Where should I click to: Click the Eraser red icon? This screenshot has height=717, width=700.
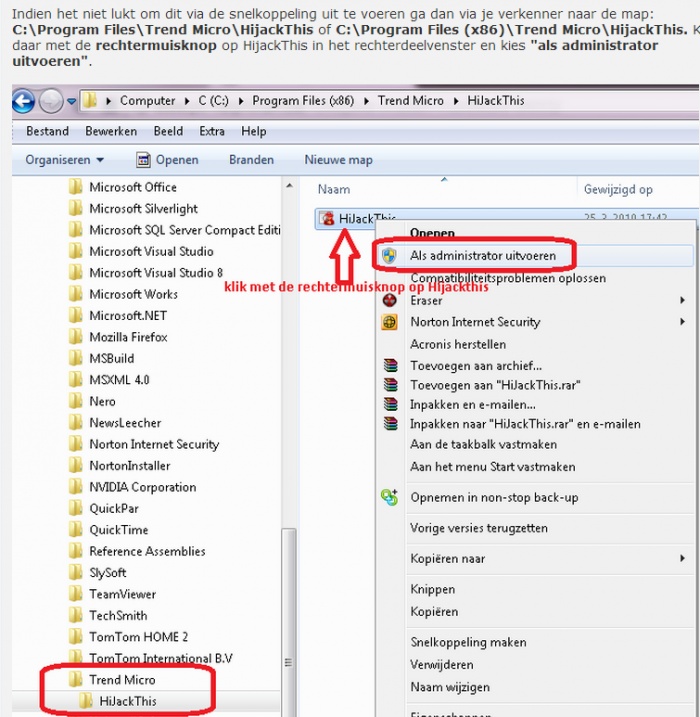point(390,300)
